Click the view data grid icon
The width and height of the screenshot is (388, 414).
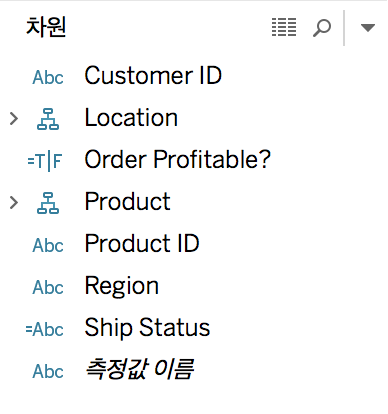click(284, 27)
